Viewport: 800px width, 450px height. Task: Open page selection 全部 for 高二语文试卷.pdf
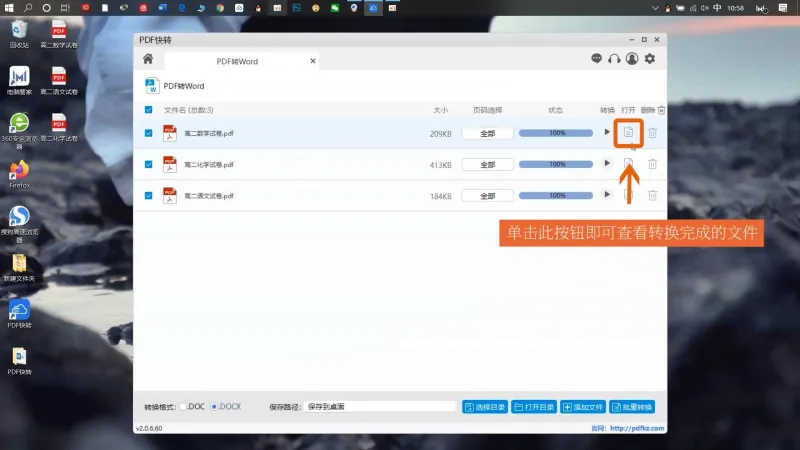point(487,195)
